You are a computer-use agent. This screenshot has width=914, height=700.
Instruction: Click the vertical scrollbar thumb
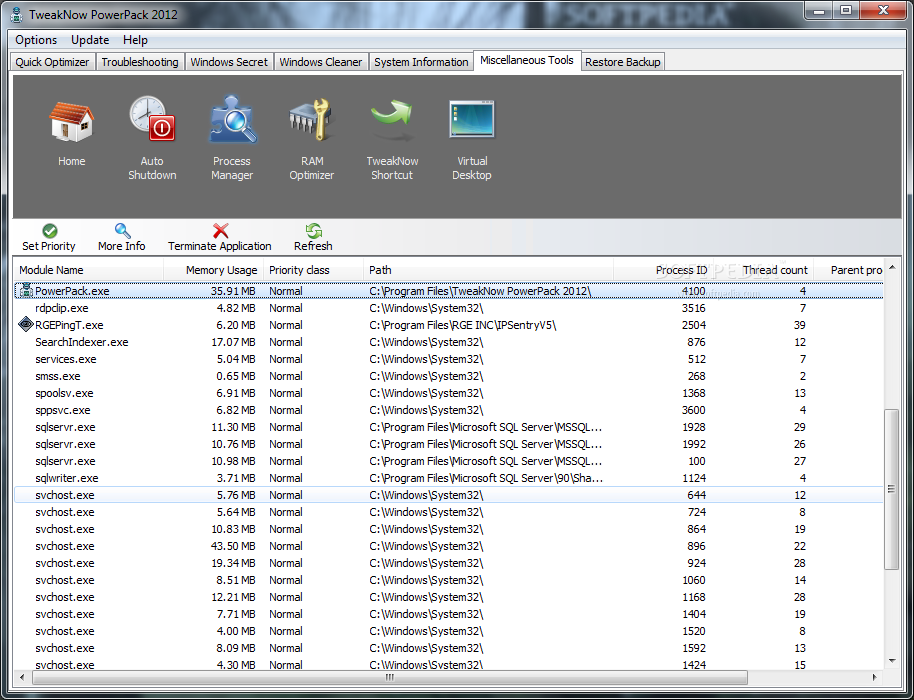(x=891, y=489)
